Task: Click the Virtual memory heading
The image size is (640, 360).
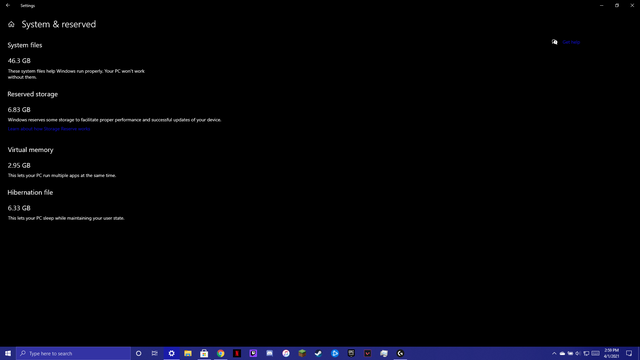Action: point(31,150)
